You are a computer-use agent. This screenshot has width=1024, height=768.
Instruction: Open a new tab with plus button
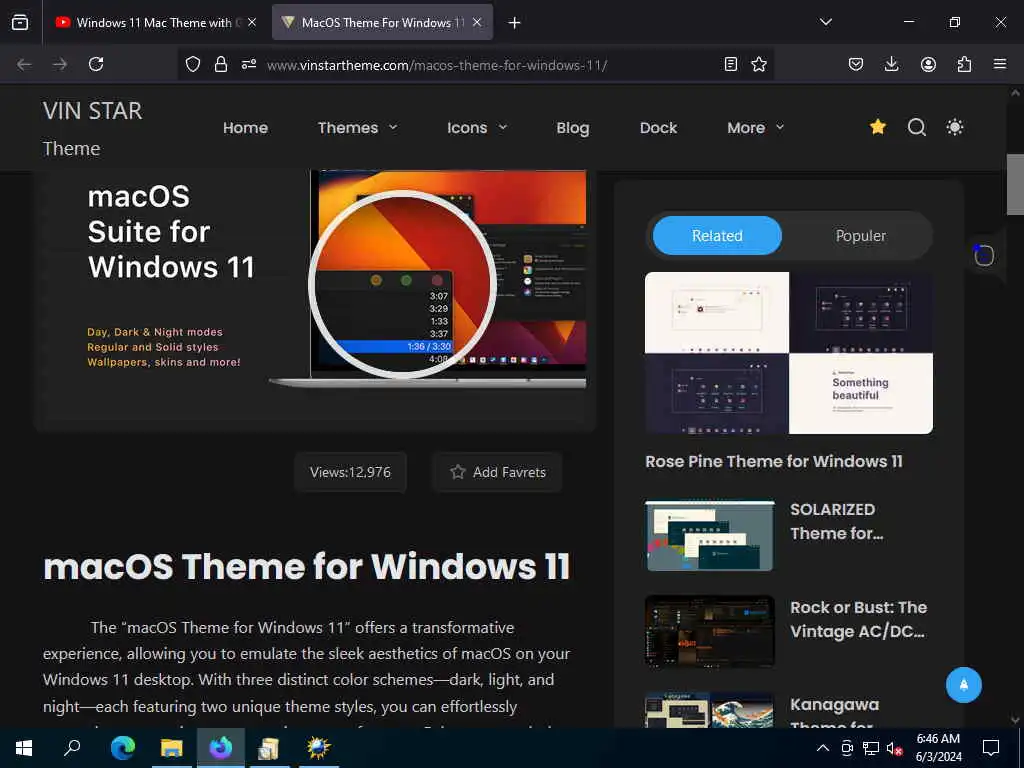point(515,23)
